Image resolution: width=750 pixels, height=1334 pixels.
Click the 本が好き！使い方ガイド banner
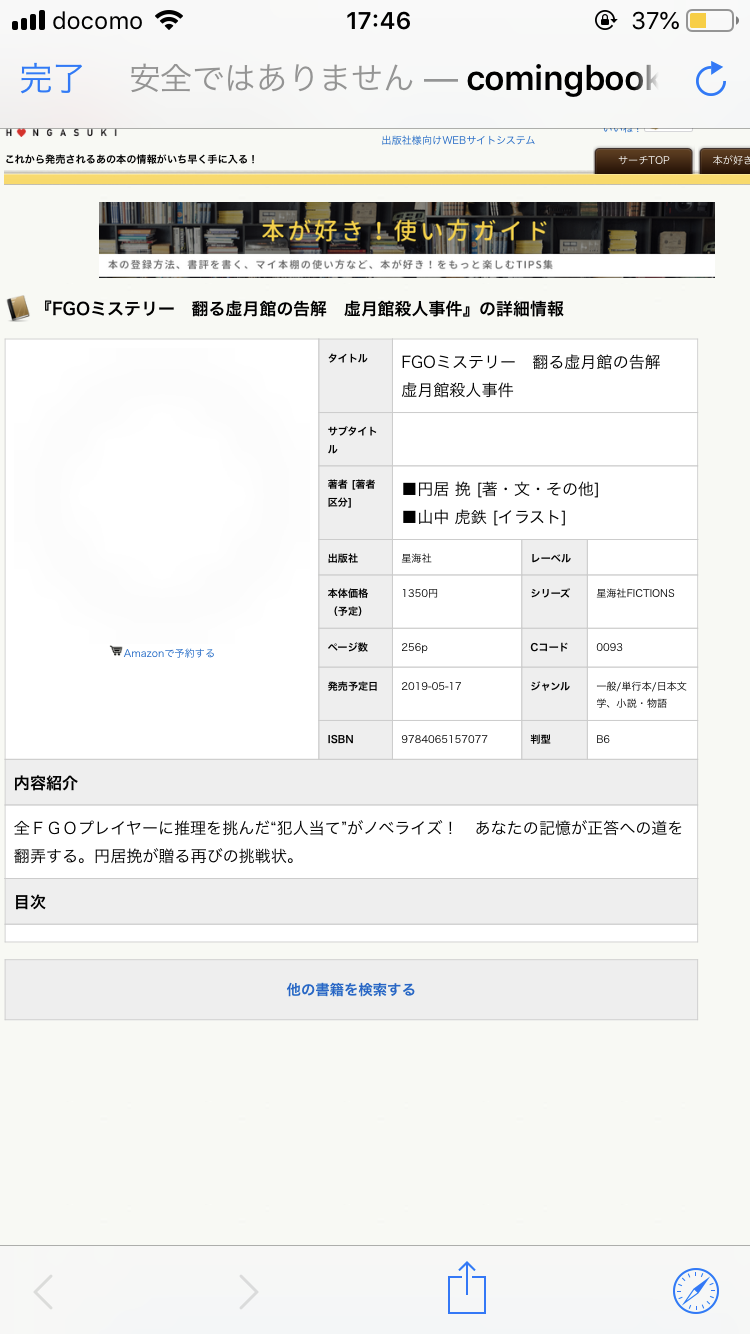click(406, 239)
